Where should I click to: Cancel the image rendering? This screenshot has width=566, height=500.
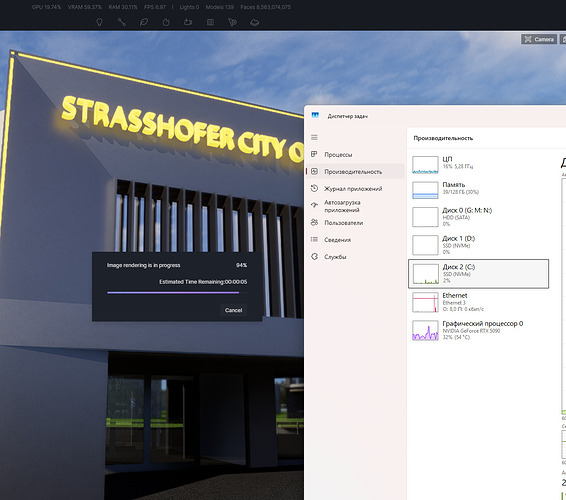pyautogui.click(x=233, y=310)
